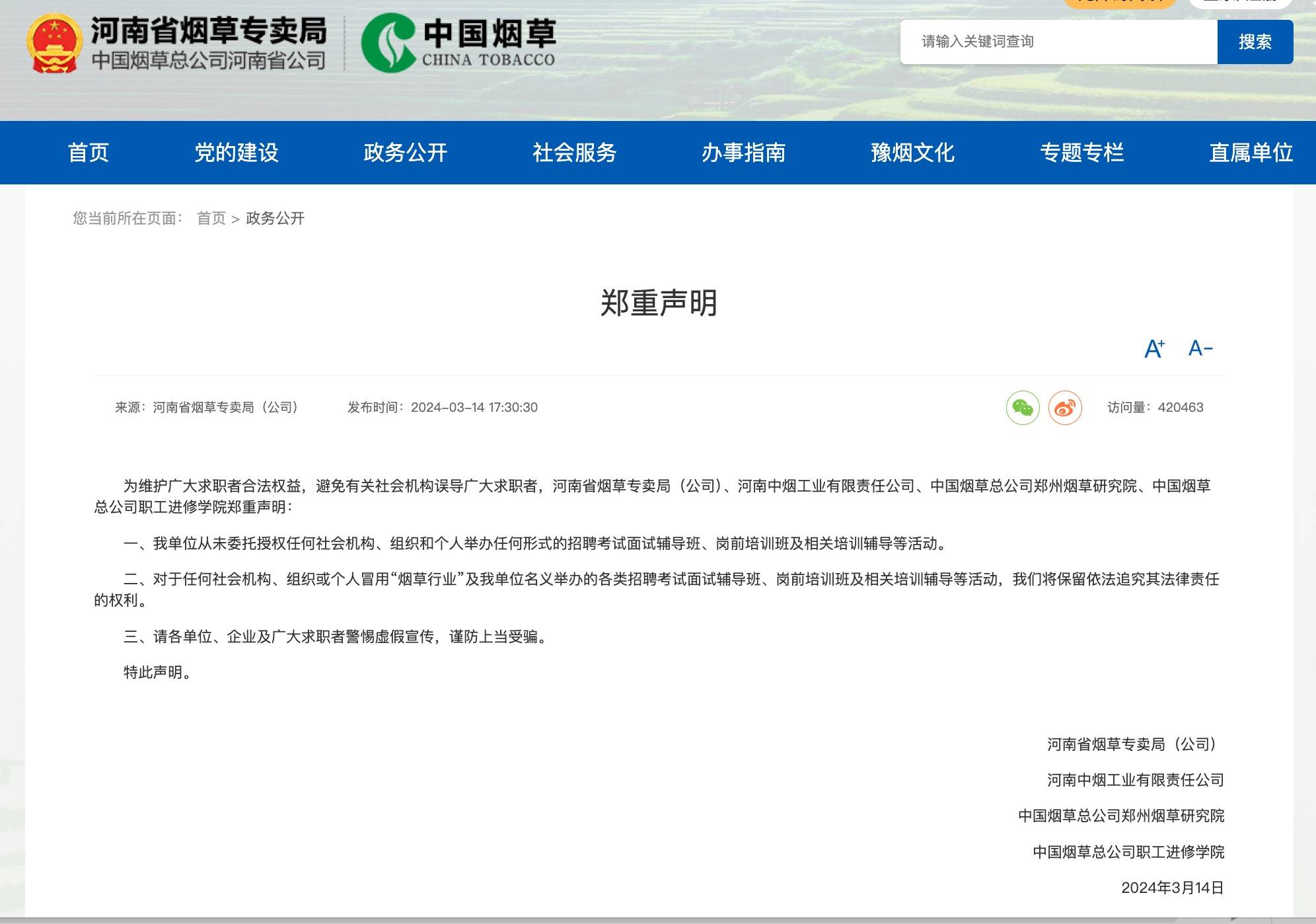Image resolution: width=1316 pixels, height=924 pixels.
Task: Open the 首页 navigation menu item
Action: 89,153
